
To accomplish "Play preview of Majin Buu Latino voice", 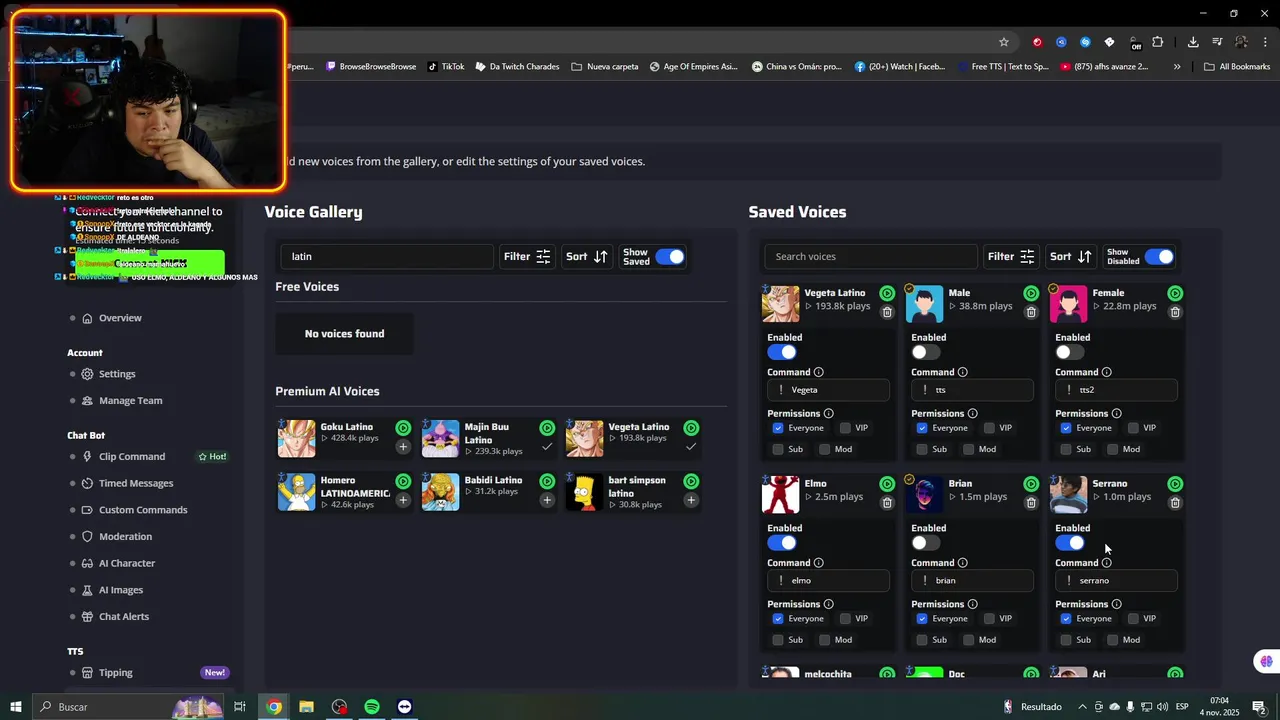I will pos(547,428).
